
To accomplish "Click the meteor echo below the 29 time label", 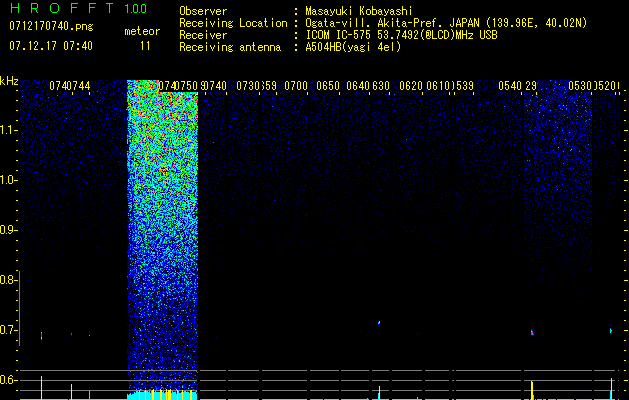I will coord(532,332).
